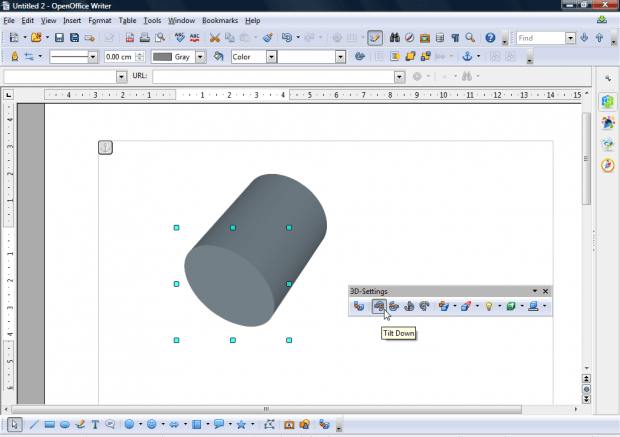Toggle the Select arrow tool

14,424
